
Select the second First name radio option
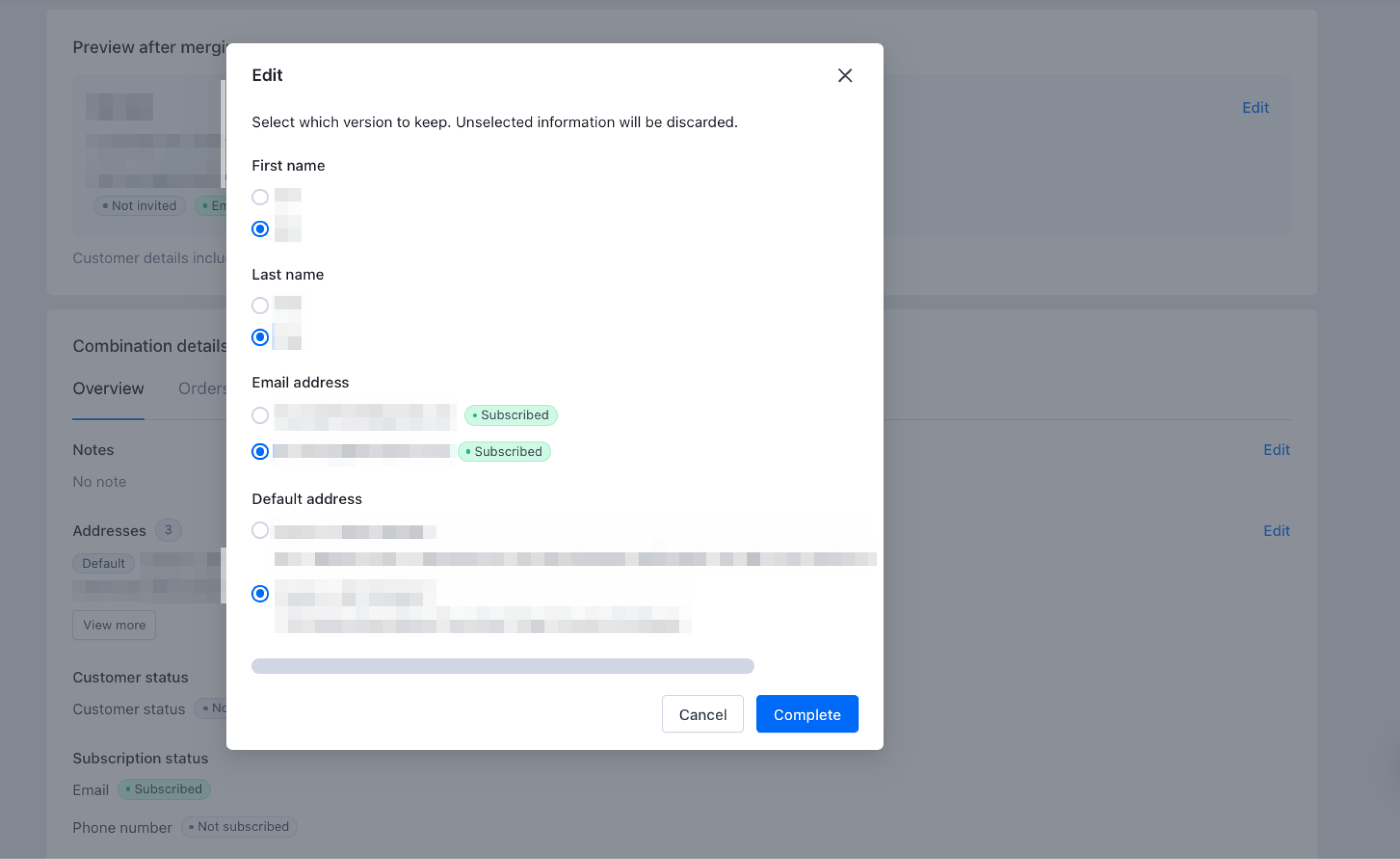click(x=260, y=228)
